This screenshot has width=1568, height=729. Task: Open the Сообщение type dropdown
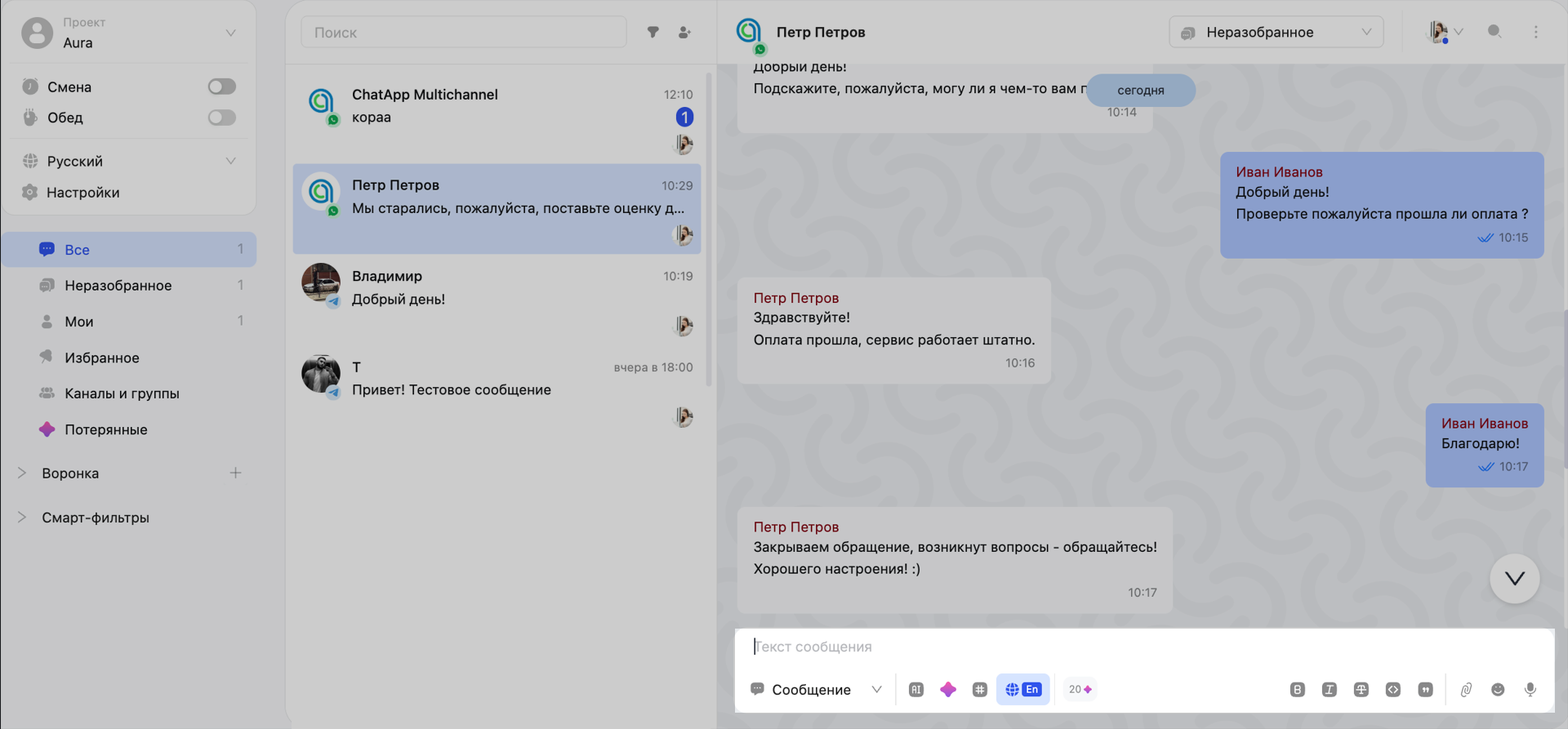click(x=816, y=690)
